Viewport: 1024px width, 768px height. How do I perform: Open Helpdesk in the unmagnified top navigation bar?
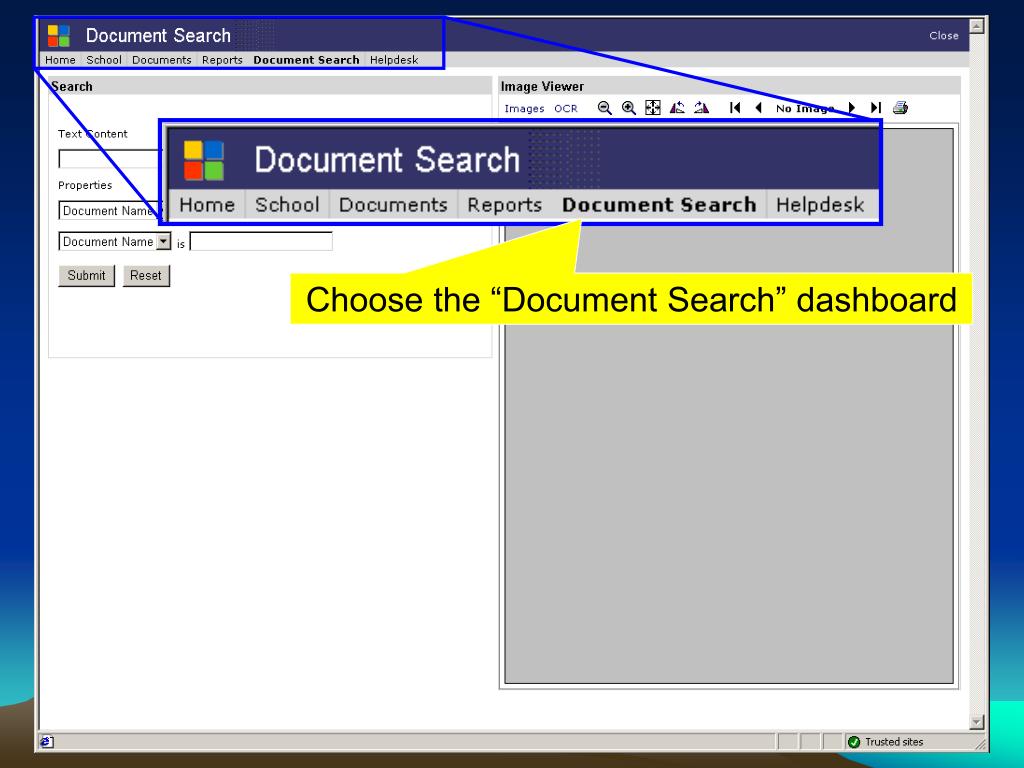tap(394, 60)
